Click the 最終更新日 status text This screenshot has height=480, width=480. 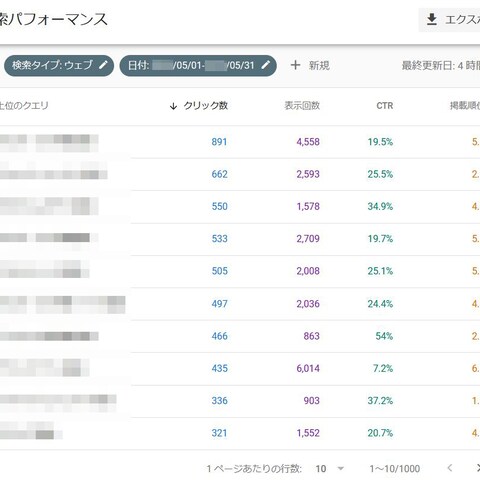click(441, 65)
